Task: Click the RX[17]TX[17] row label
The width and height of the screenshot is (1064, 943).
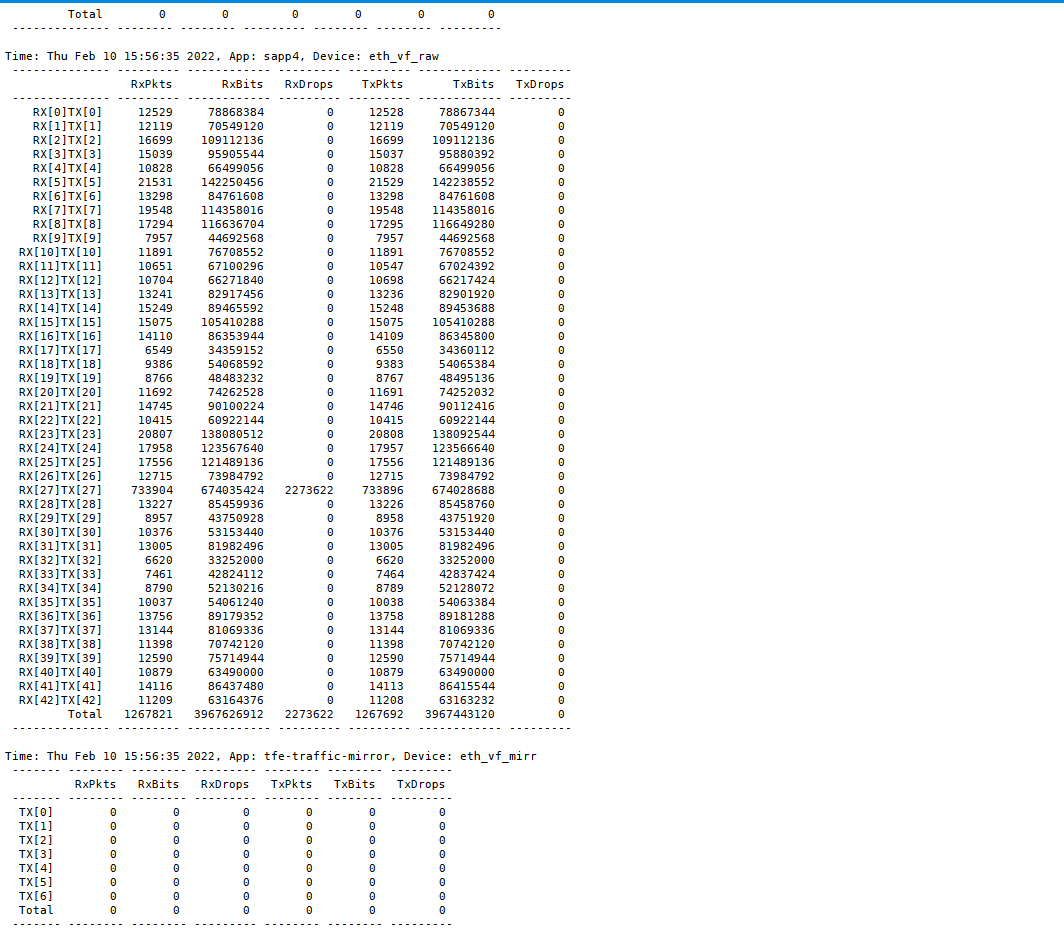Action: tap(60, 351)
